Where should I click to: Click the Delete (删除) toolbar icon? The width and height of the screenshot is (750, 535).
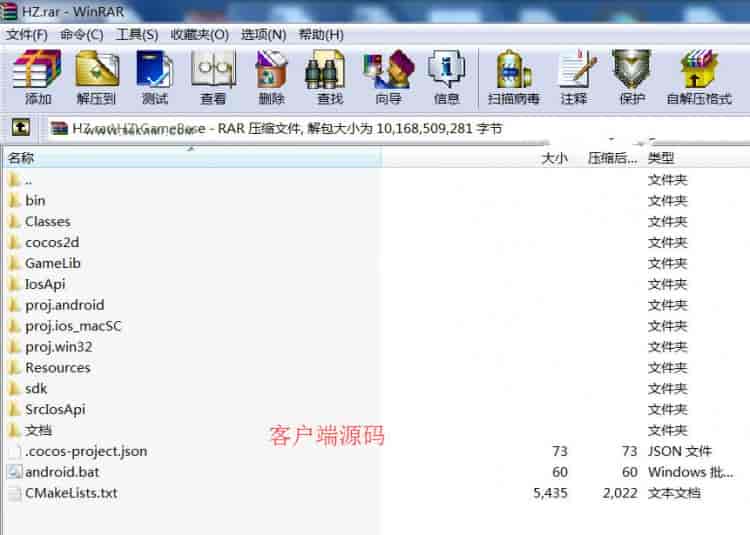(271, 77)
